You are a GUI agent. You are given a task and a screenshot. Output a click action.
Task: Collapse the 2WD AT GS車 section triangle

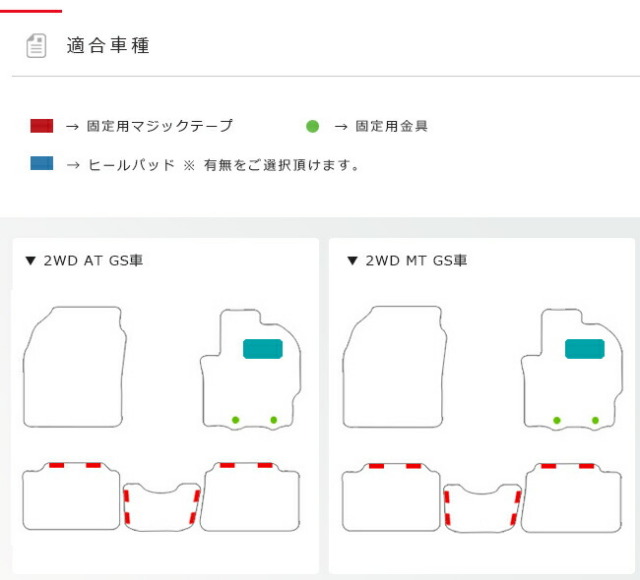coord(30,261)
